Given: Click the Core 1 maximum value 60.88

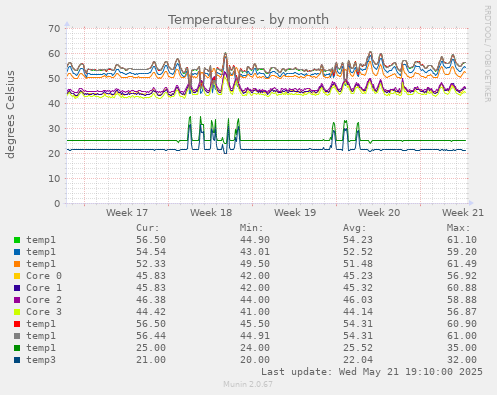Looking at the screenshot, I should point(462,288).
